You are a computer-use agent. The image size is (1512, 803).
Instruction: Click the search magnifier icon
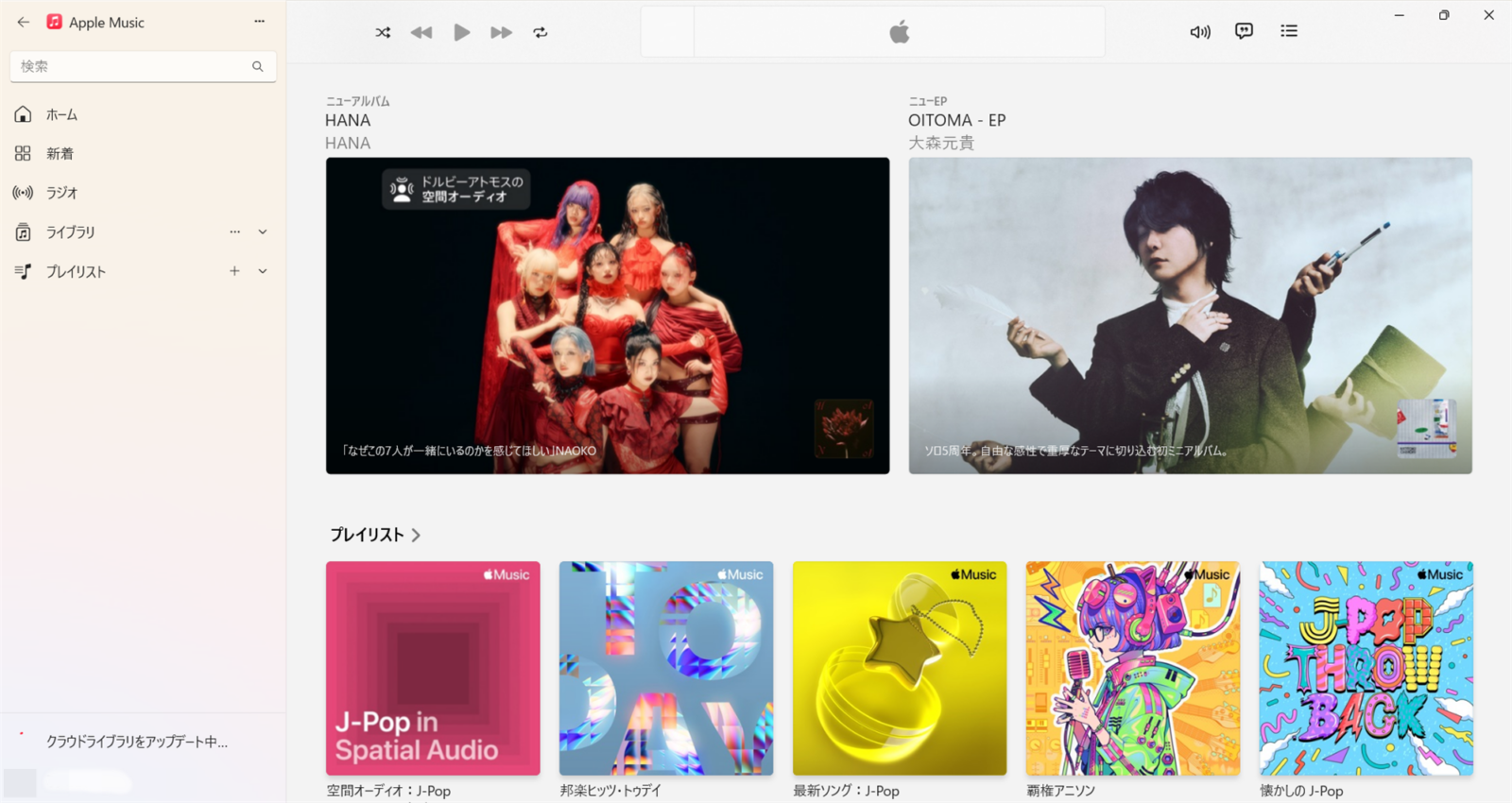pos(257,66)
